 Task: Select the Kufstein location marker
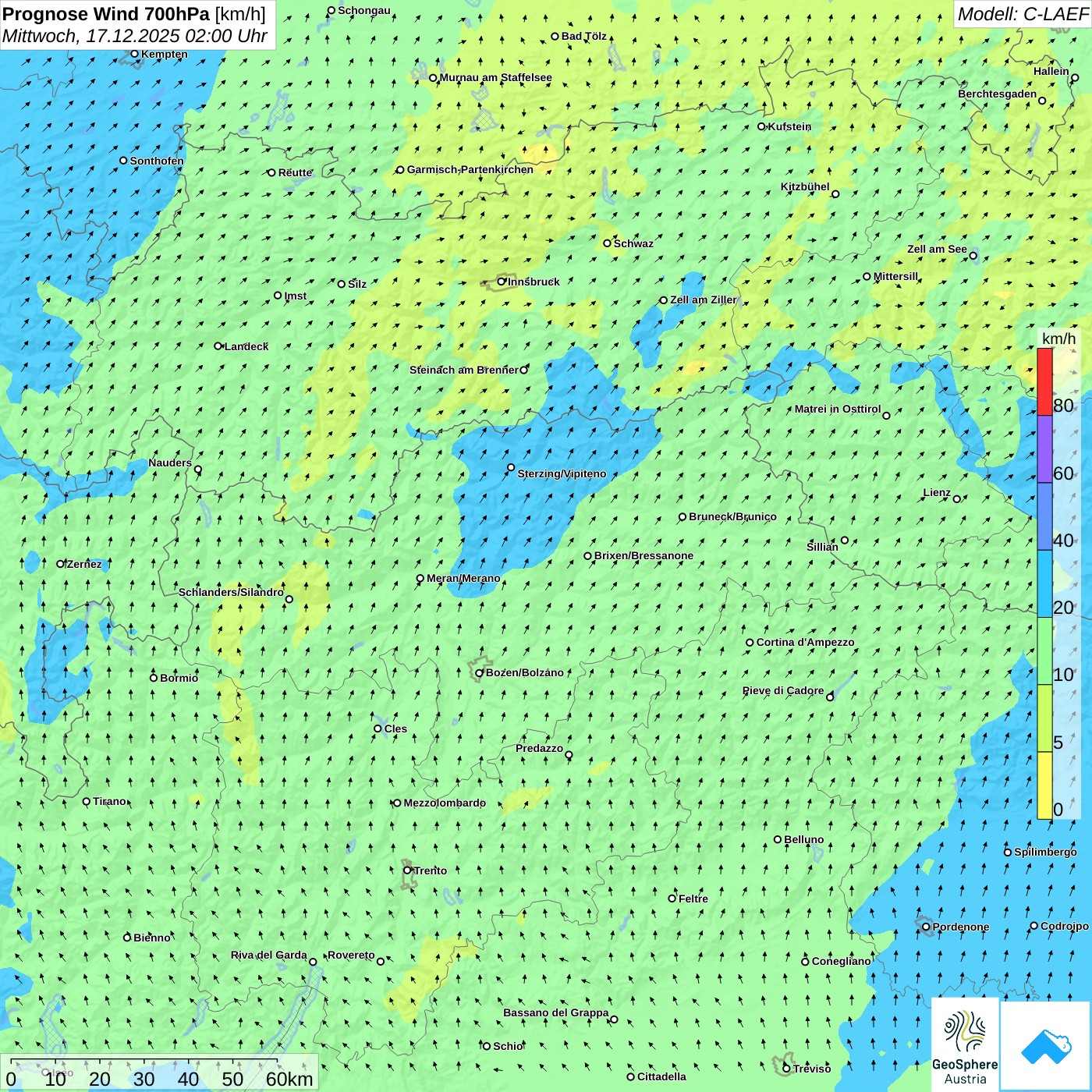[x=762, y=126]
